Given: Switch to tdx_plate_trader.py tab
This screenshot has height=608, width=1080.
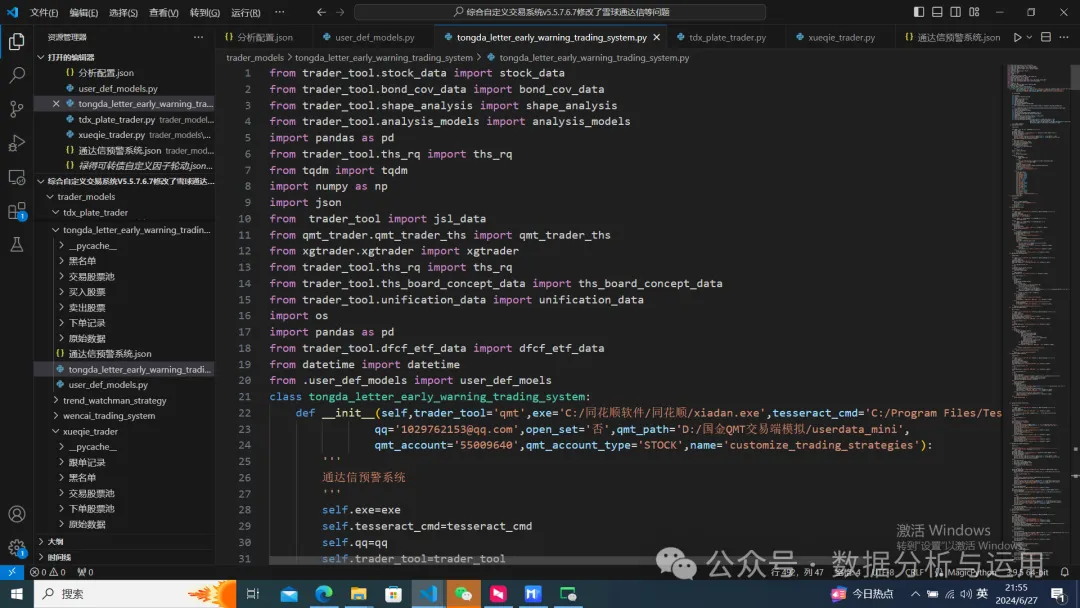Looking at the screenshot, I should pyautogui.click(x=727, y=37).
